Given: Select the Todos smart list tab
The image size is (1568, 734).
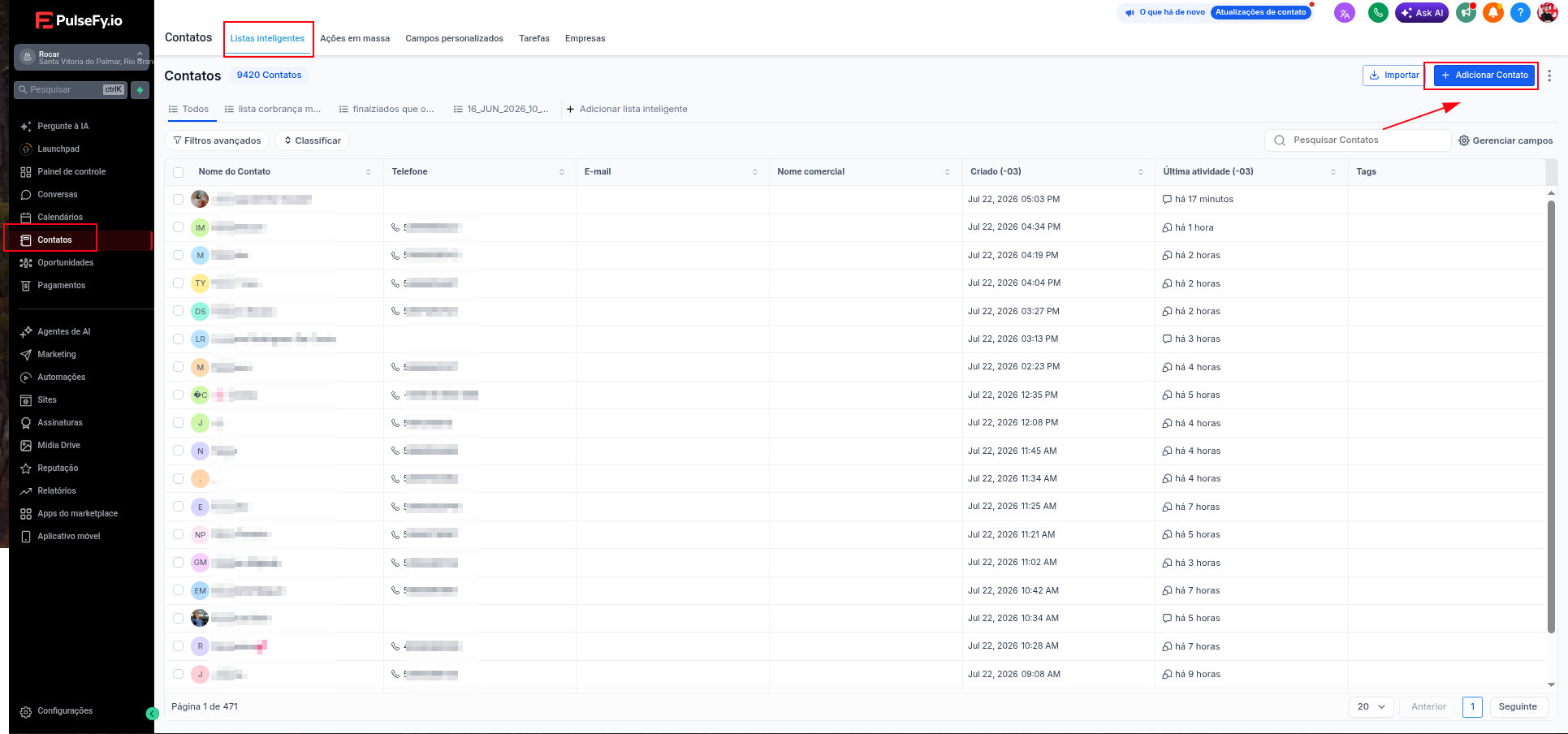Looking at the screenshot, I should tap(188, 109).
